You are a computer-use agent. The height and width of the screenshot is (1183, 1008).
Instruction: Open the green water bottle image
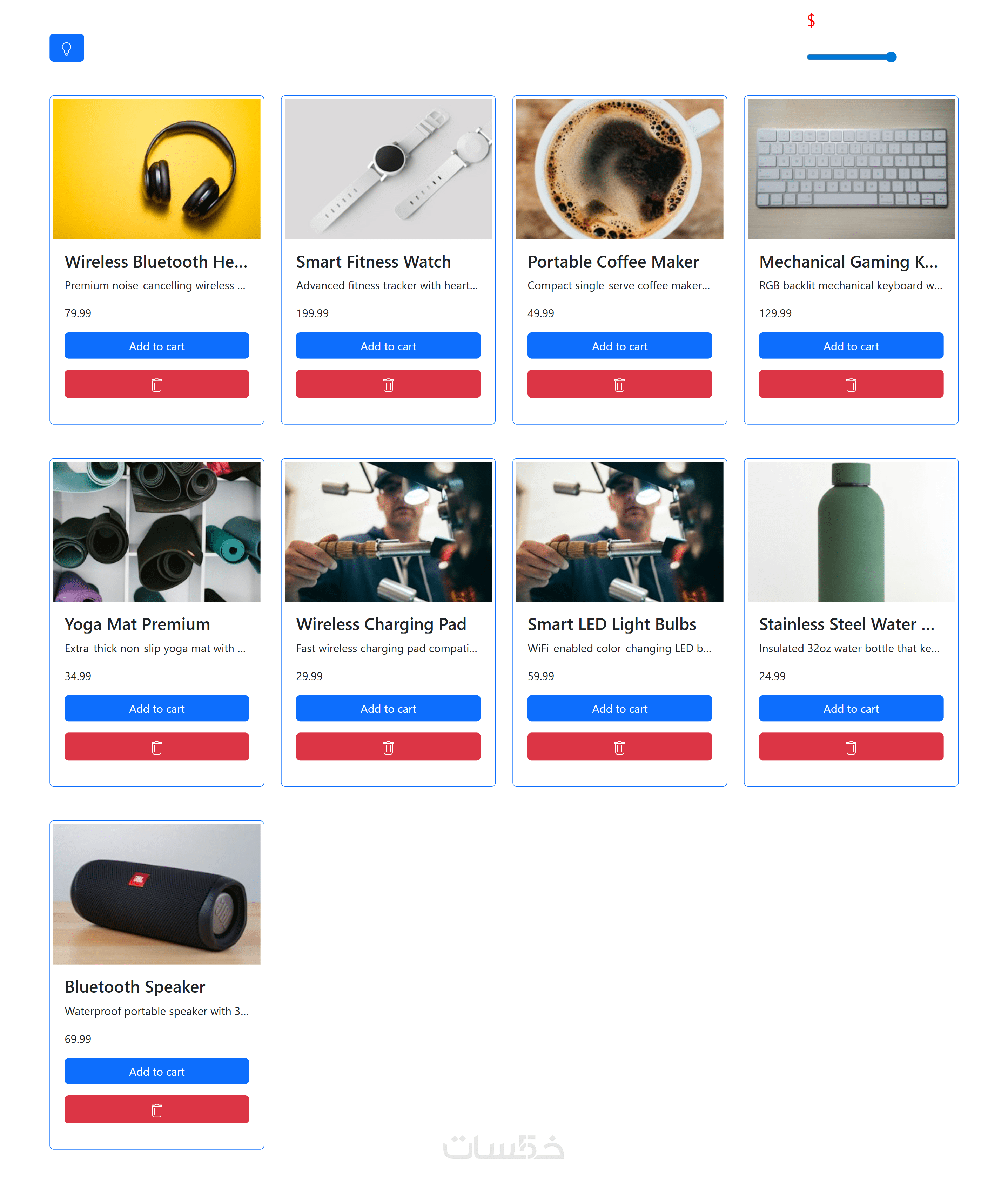click(851, 532)
